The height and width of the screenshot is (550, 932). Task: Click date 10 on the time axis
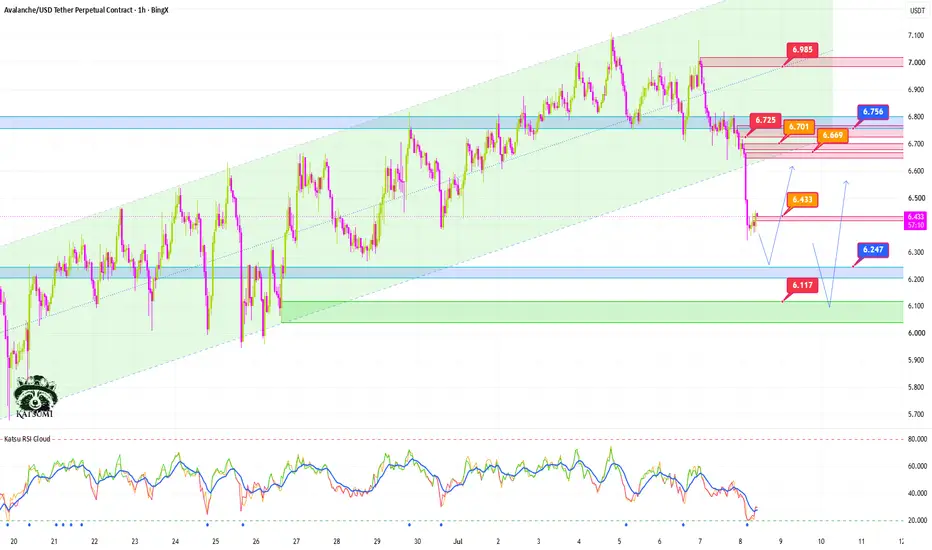tap(821, 542)
